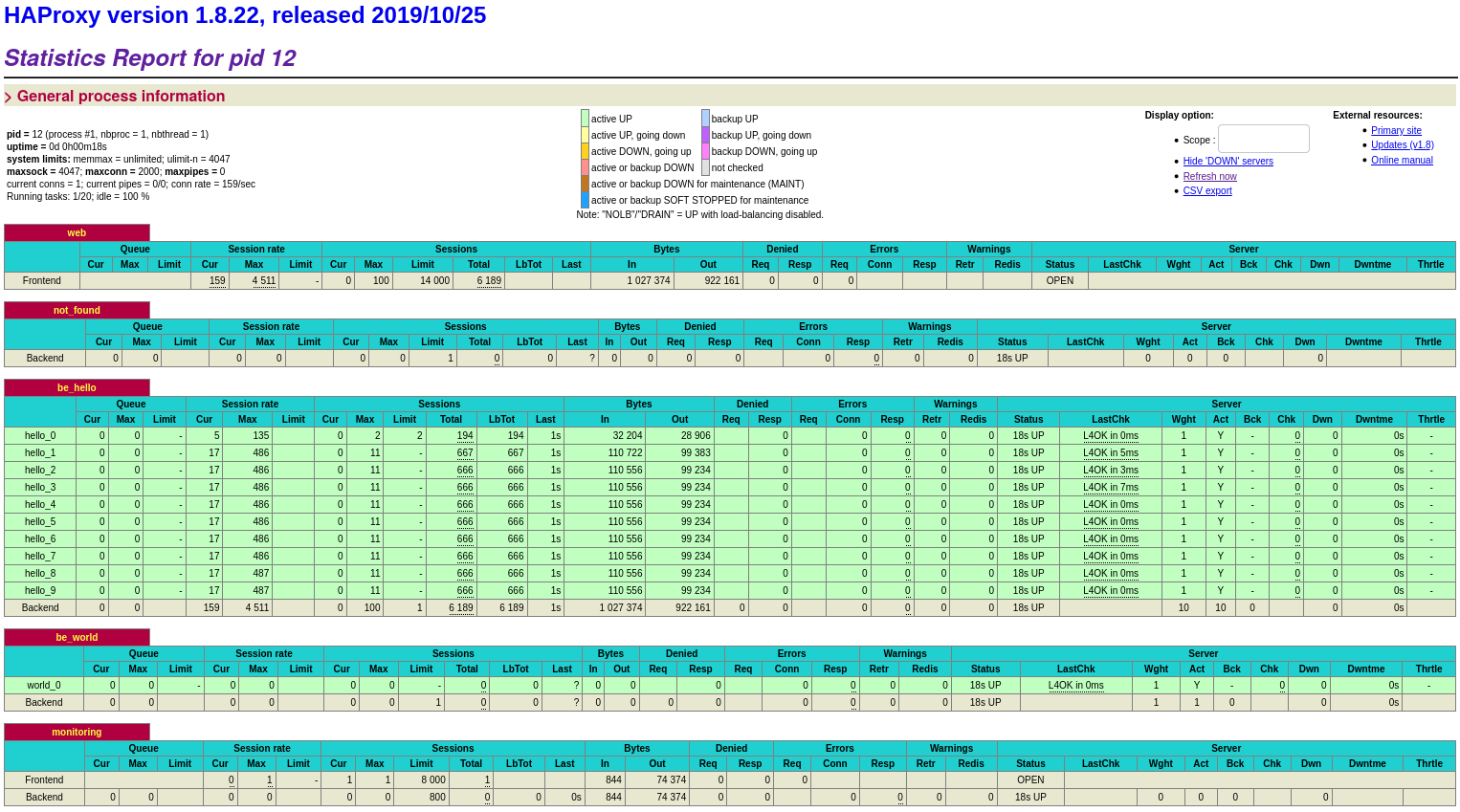The height and width of the screenshot is (812, 1460).
Task: Click the active UP legend color swatch
Action: coord(585,119)
